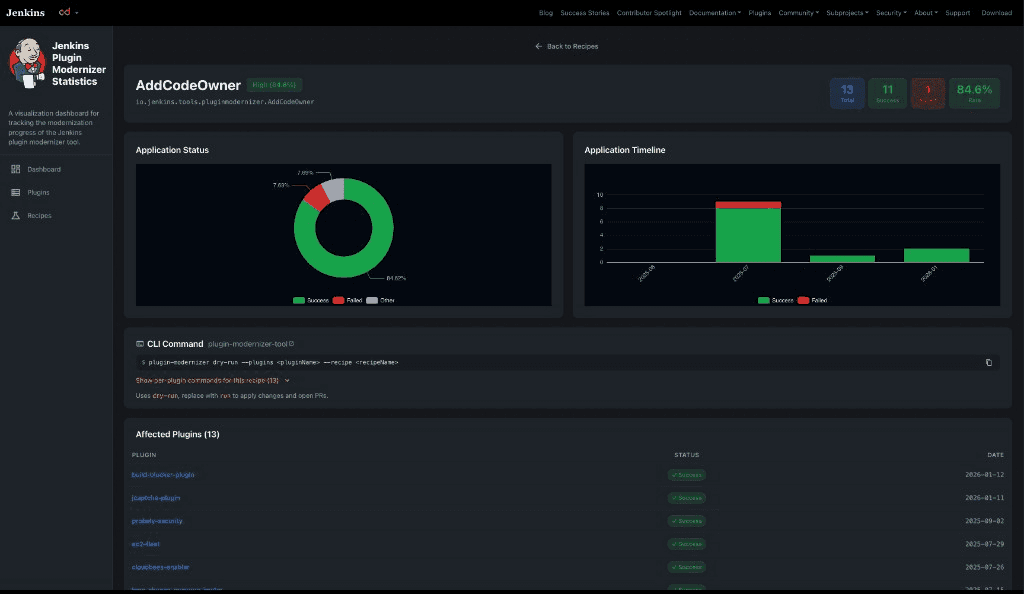Click the 84.6% Rate stat badge
This screenshot has height=594, width=1024.
point(974,93)
